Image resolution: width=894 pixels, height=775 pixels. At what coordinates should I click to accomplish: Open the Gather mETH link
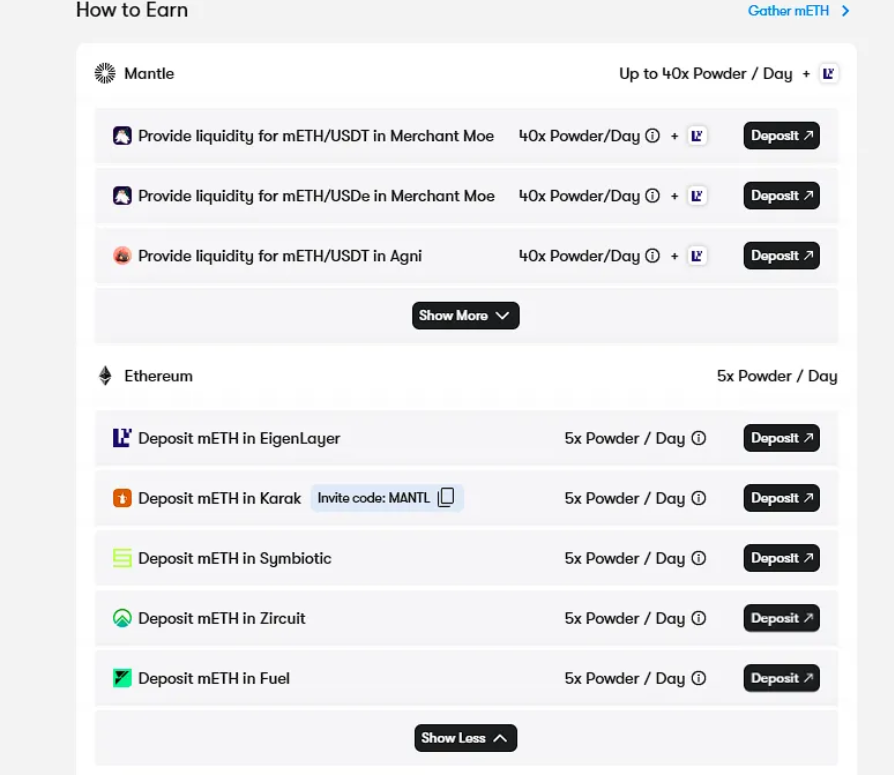[798, 11]
